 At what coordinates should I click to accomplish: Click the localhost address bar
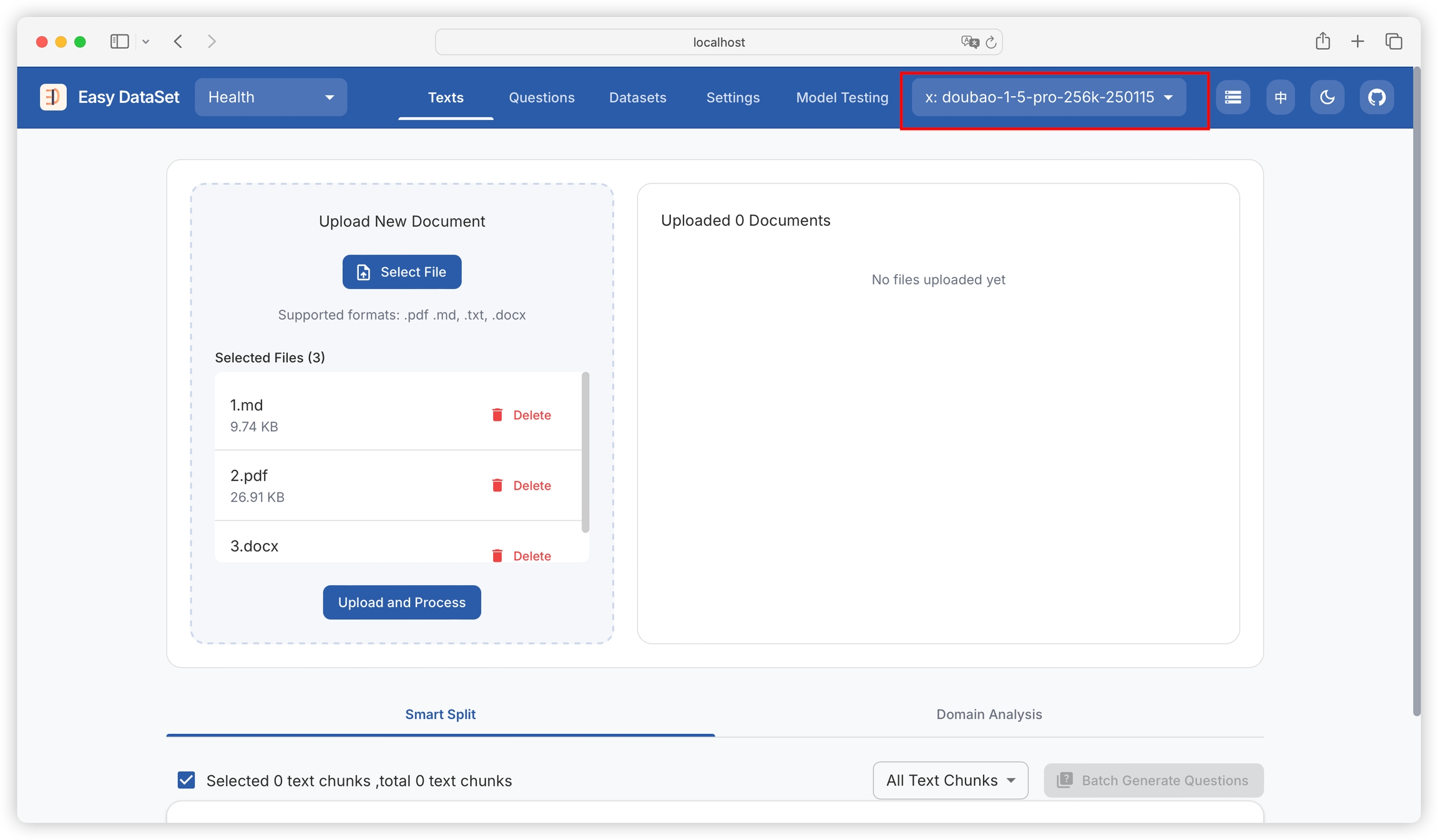click(x=718, y=42)
